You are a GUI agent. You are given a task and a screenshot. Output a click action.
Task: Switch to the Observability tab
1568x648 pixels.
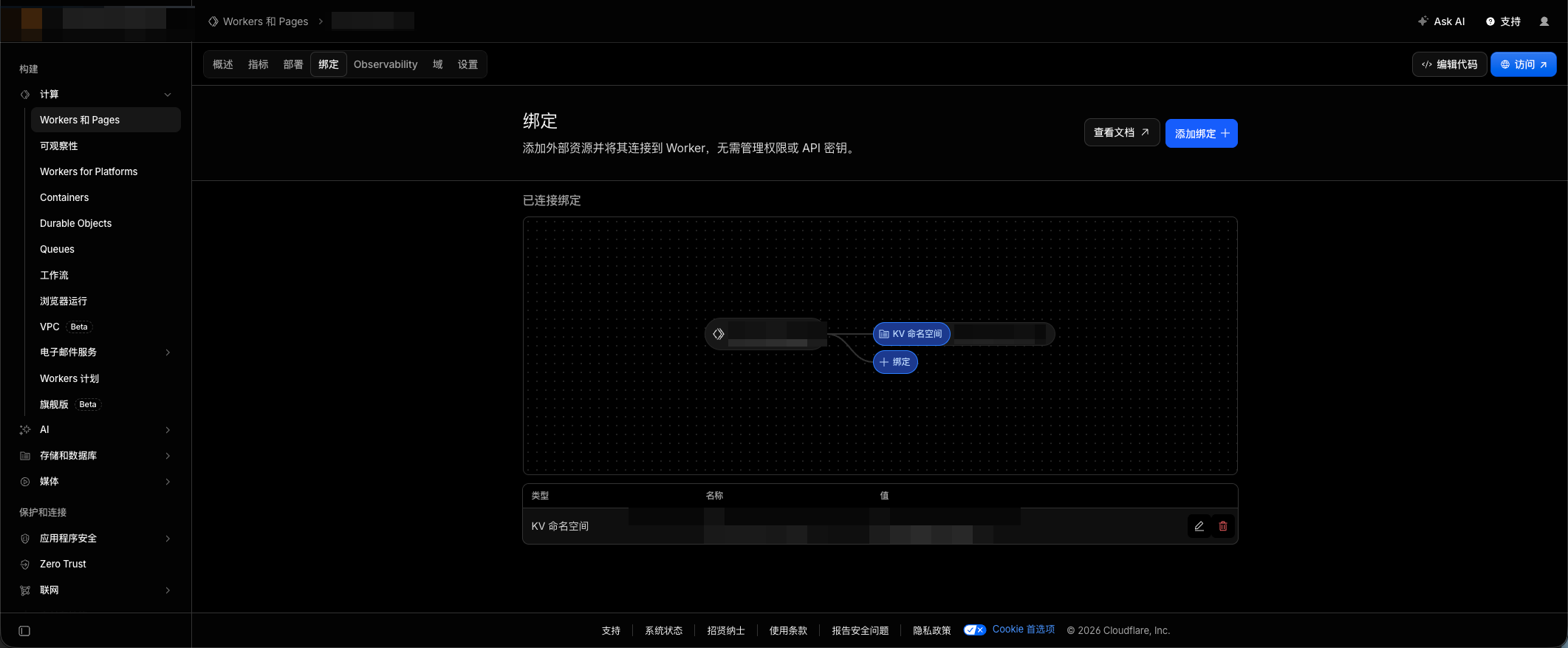[386, 64]
